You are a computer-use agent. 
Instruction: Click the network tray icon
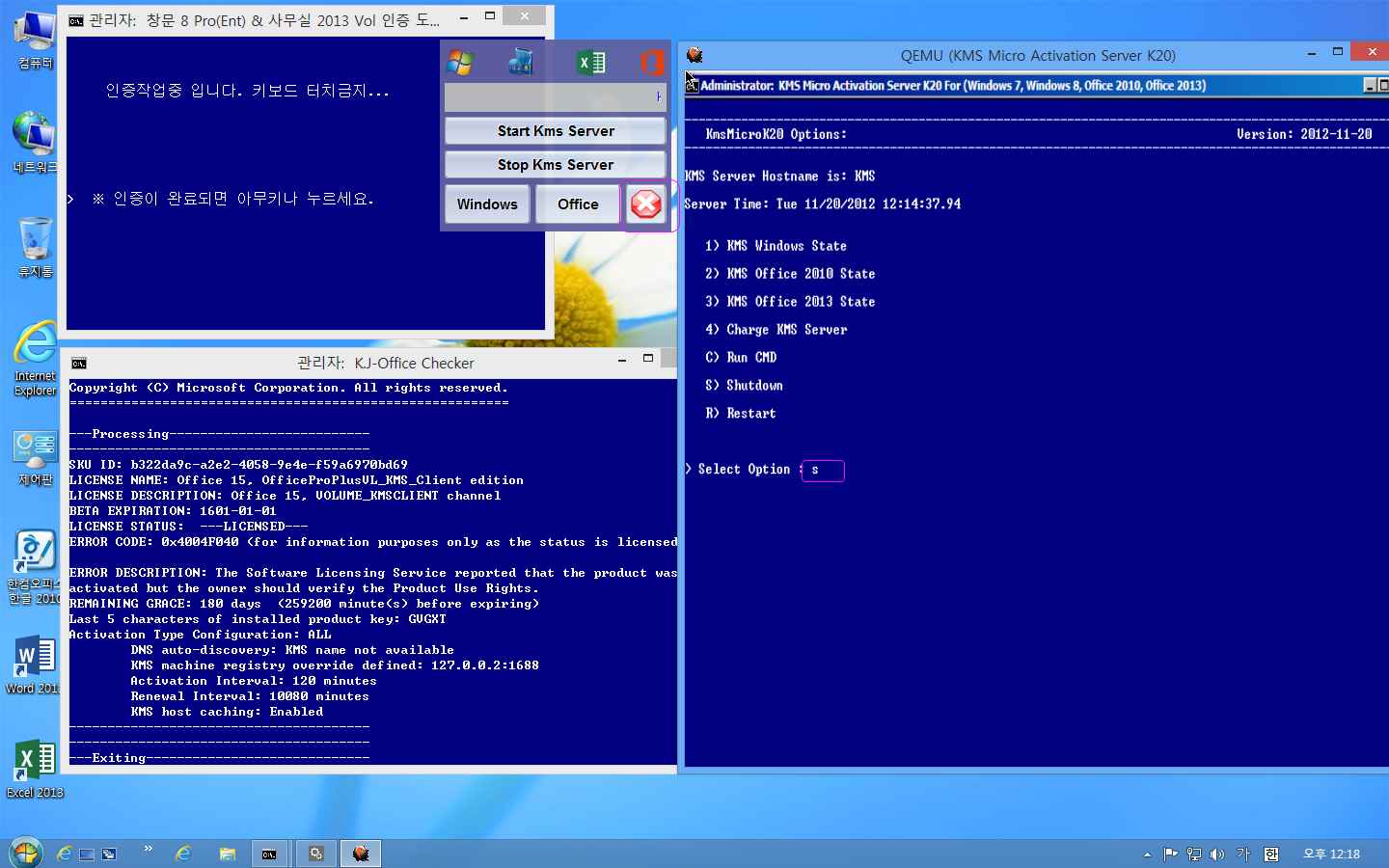pos(1194,854)
